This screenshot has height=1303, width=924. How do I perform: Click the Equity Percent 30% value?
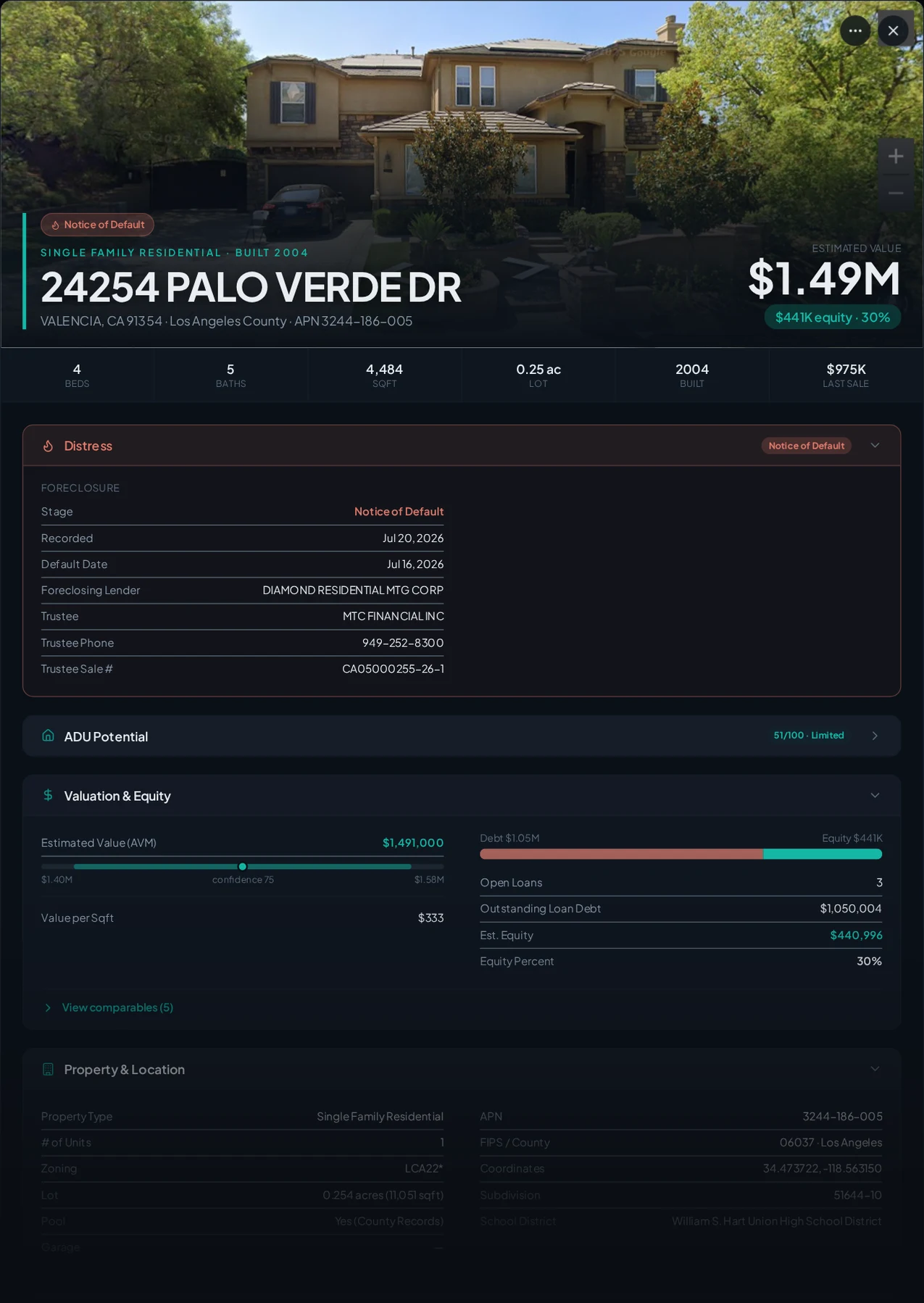[870, 962]
